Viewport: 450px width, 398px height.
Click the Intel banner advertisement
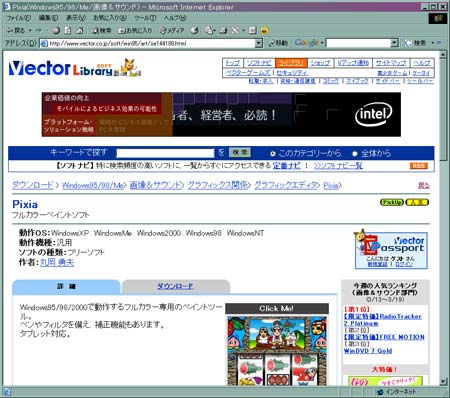point(221,114)
